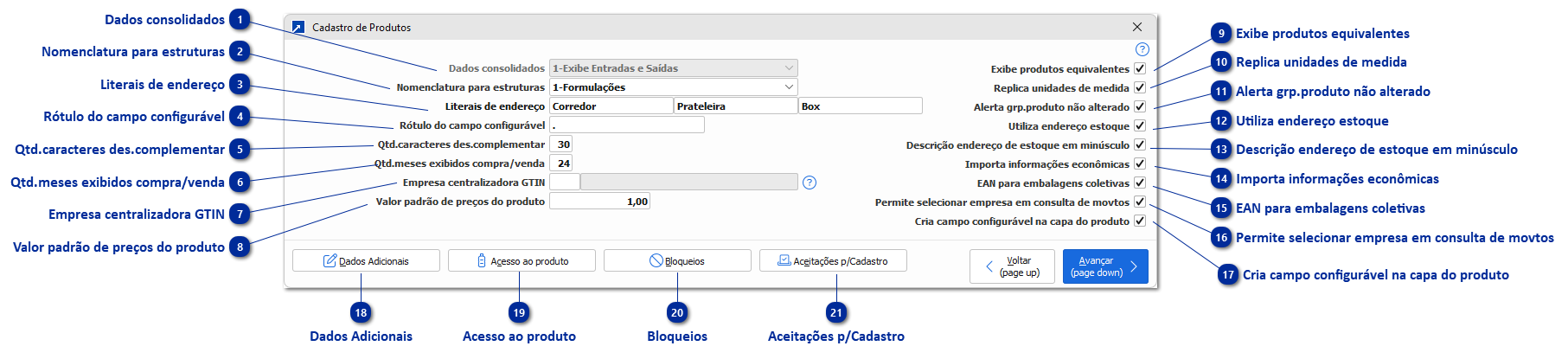This screenshot has height=359, width=1568.
Task: Uncheck Cria campo configurável na capa do produto
Action: click(1140, 221)
